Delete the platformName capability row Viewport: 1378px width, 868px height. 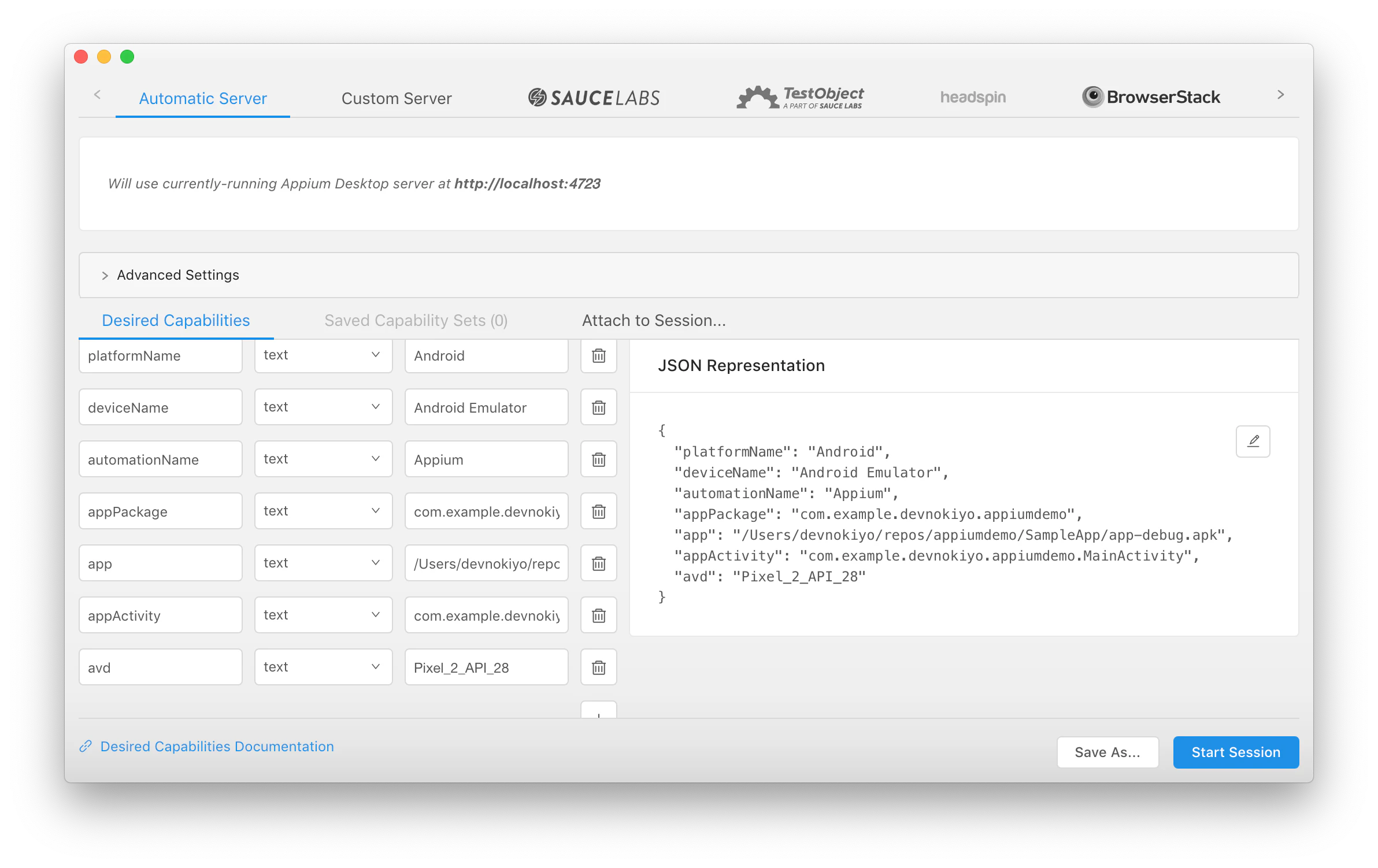click(598, 355)
